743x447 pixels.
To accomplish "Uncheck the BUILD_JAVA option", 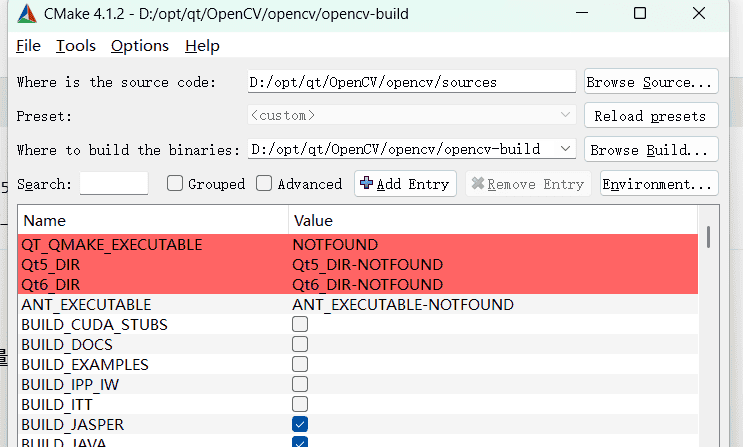I will [300, 442].
